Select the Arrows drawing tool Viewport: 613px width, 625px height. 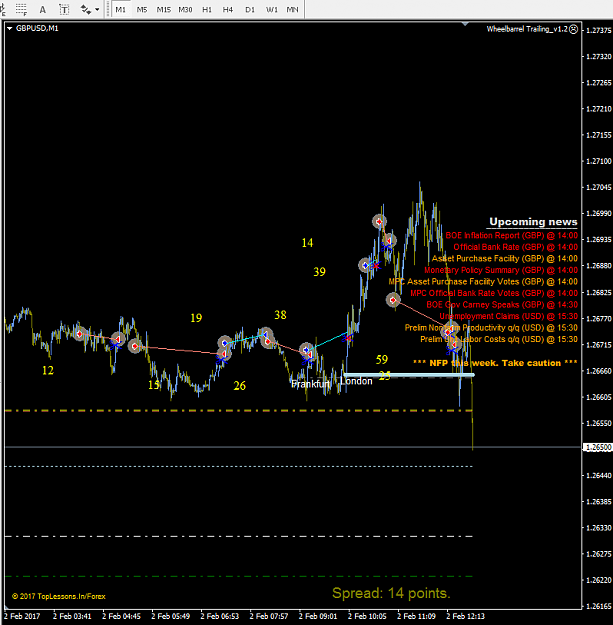85,9
